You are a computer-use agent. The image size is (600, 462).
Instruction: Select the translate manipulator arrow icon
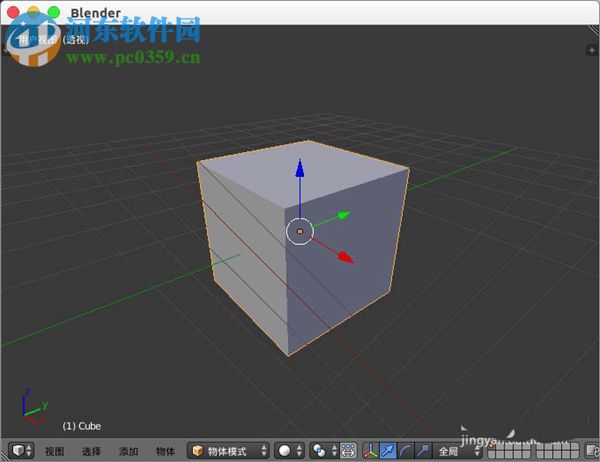coord(388,451)
